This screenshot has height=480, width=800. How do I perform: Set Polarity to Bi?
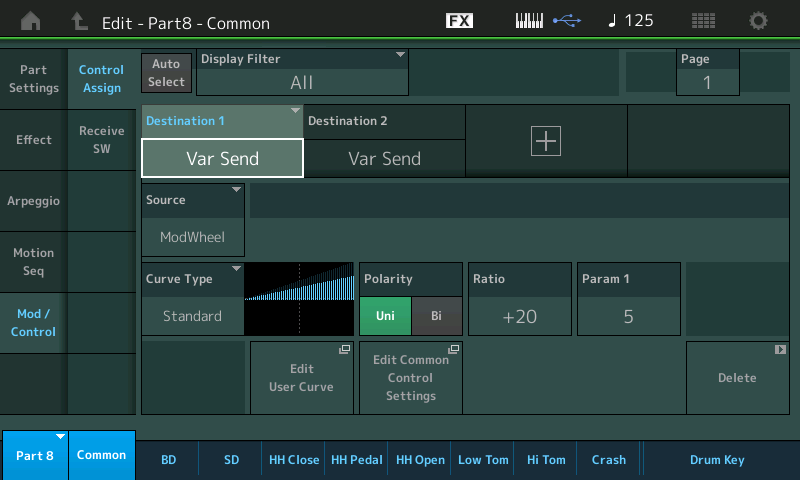(436, 316)
